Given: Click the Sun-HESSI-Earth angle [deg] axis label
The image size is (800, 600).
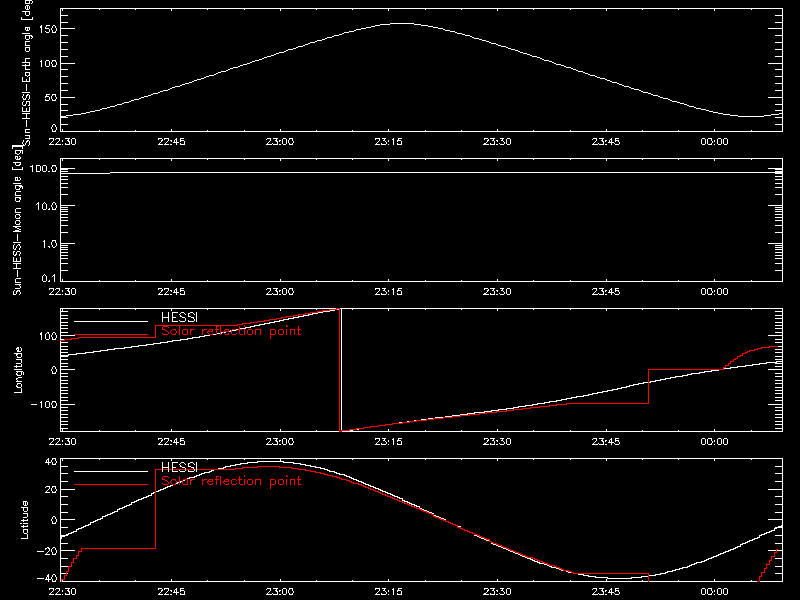Looking at the screenshot, I should click(x=27, y=73).
